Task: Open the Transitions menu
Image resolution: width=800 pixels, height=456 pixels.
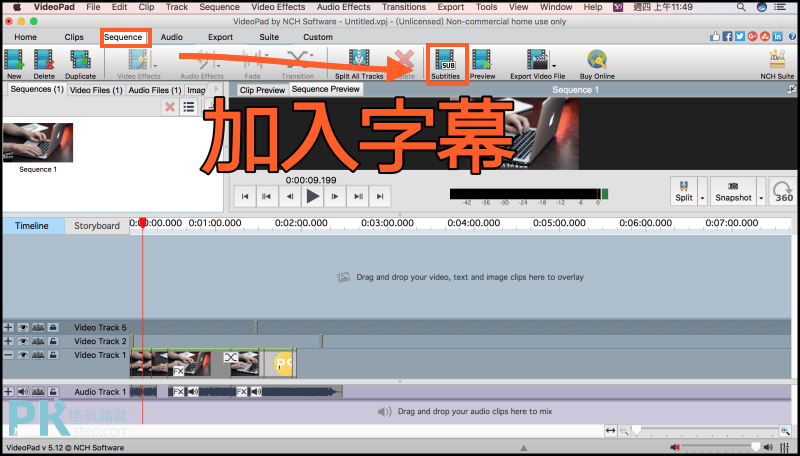Action: point(404,7)
